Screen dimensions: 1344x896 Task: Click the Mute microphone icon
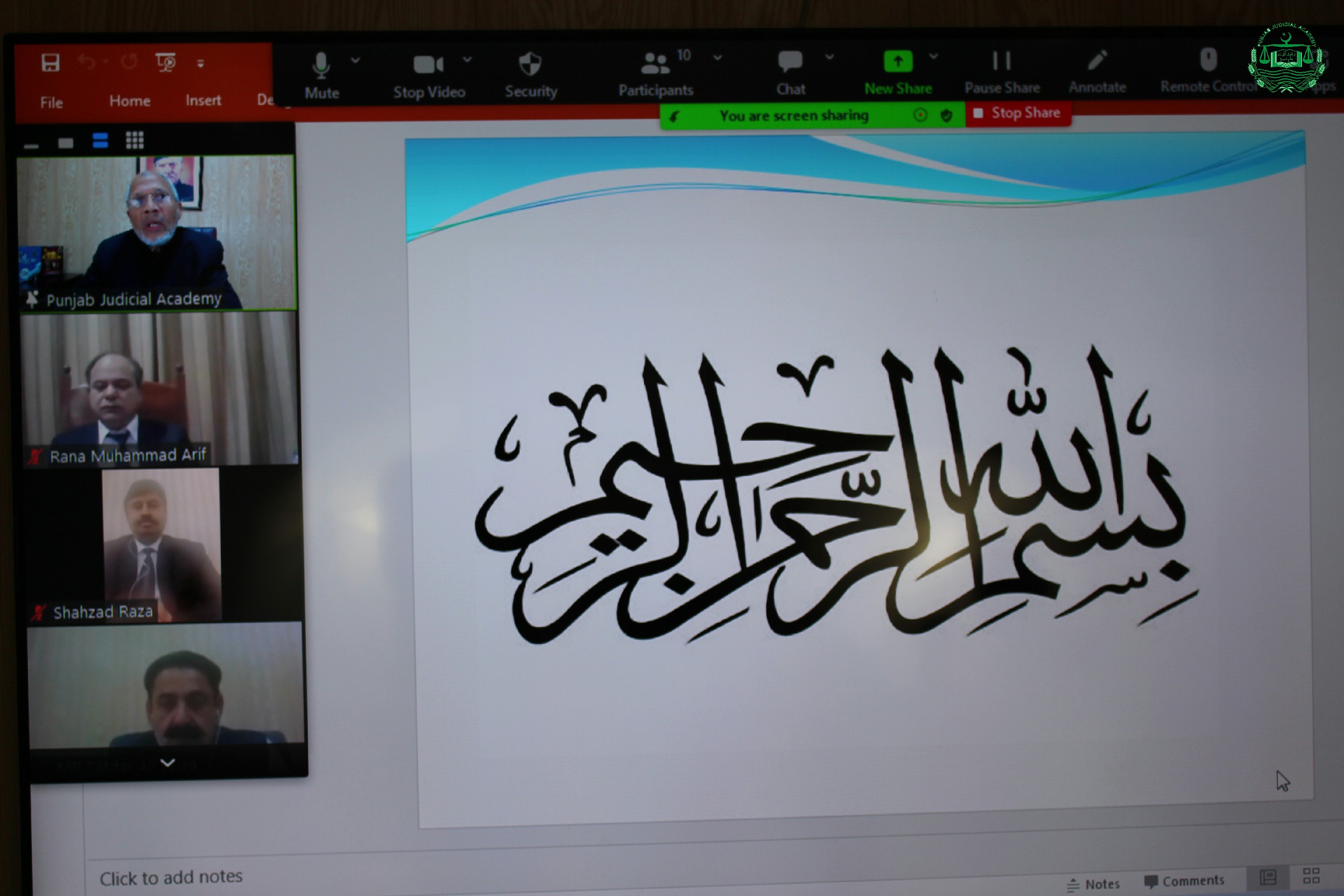point(321,65)
